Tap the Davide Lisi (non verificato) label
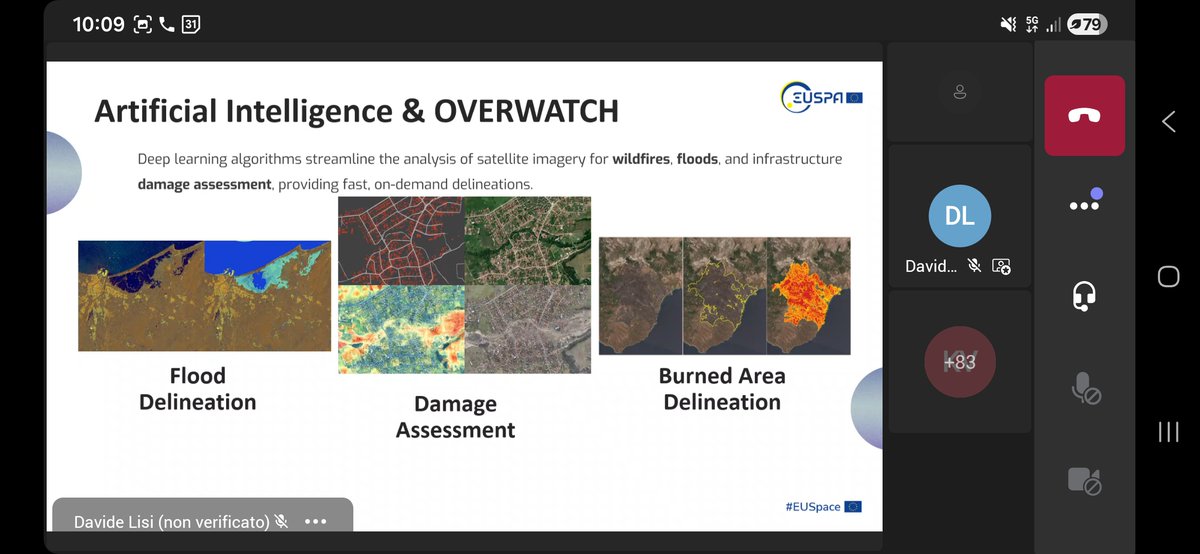Image resolution: width=1200 pixels, height=554 pixels. point(171,522)
